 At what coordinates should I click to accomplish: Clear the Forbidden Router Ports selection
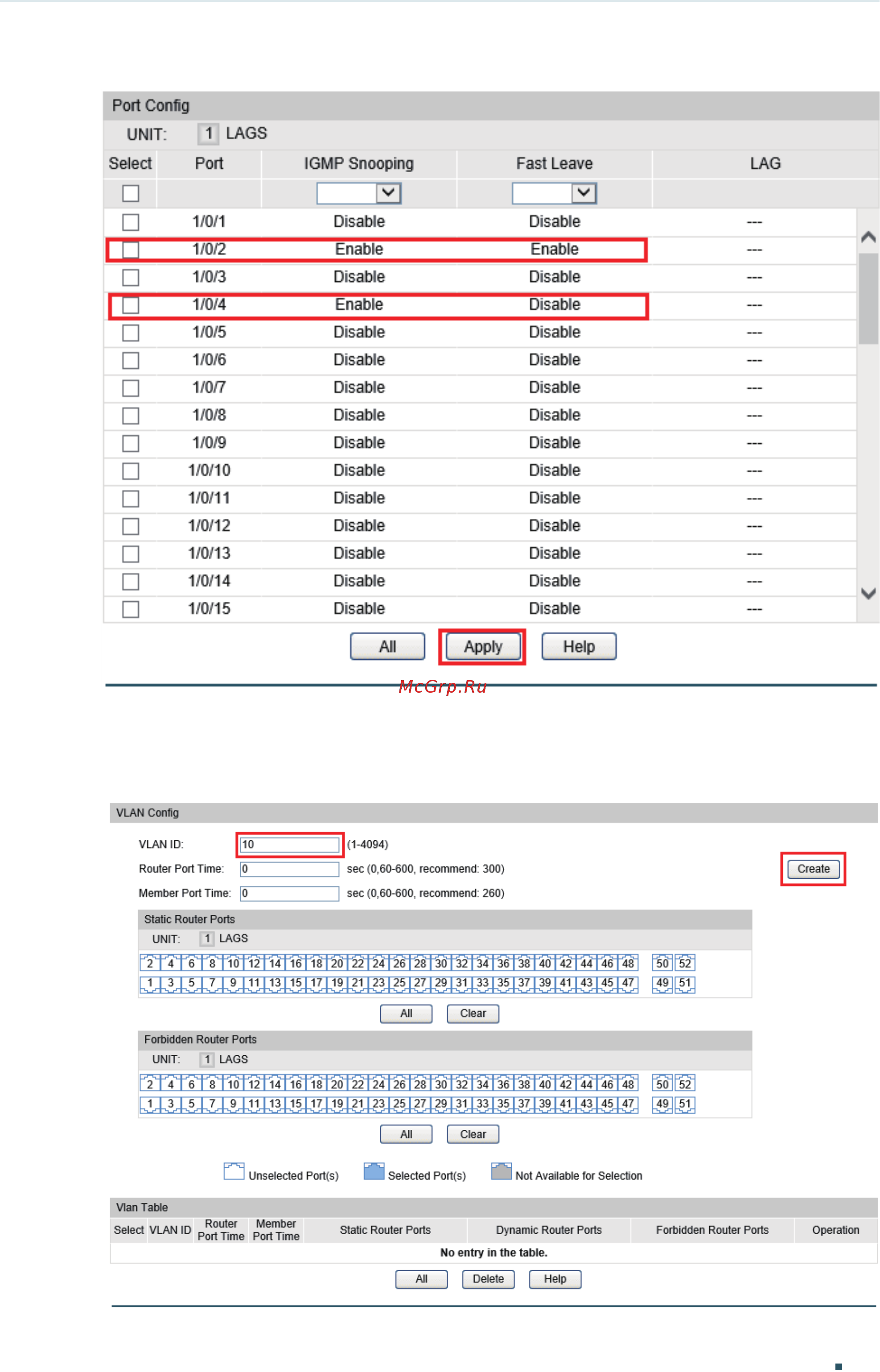click(473, 1134)
